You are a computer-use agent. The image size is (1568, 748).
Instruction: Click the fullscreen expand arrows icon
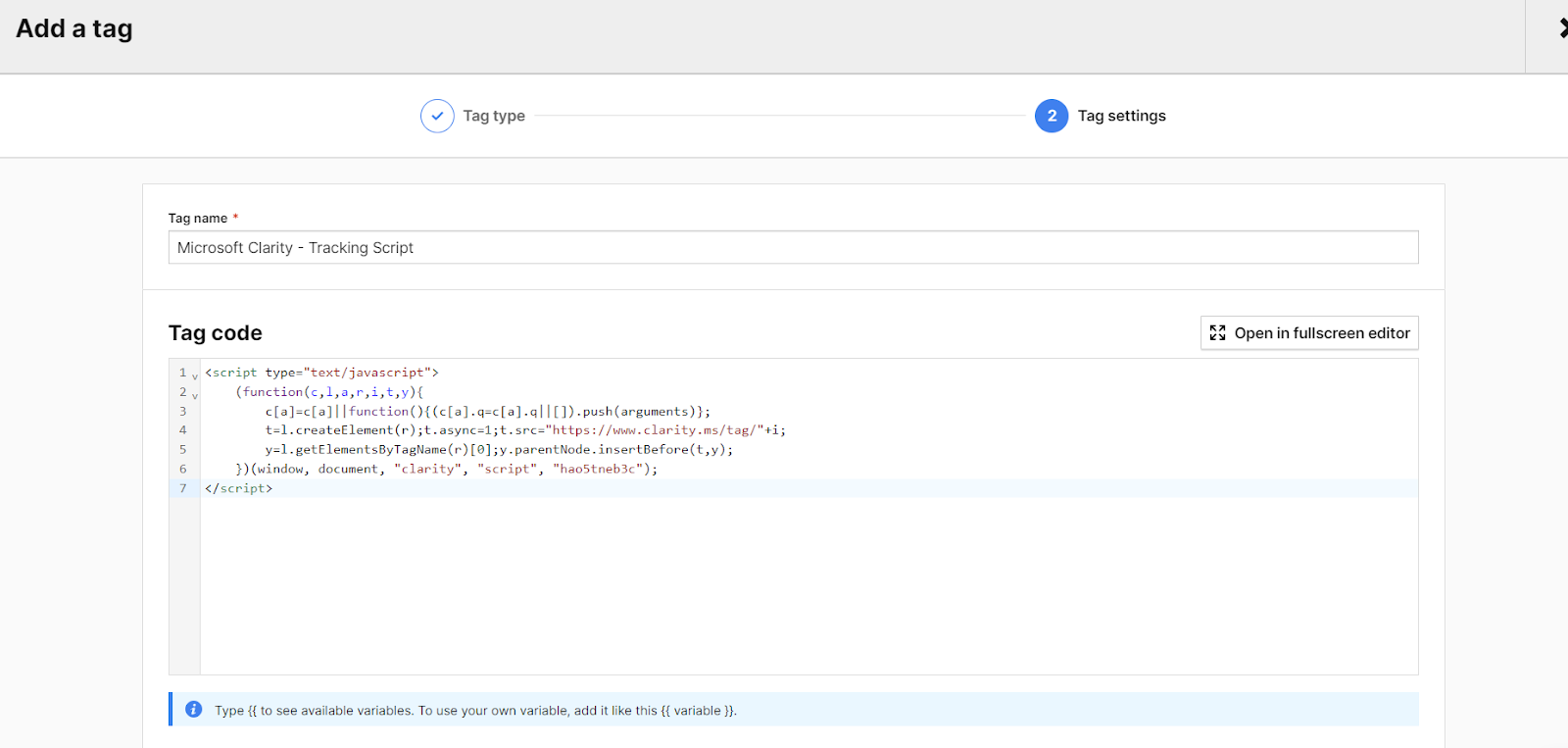(x=1217, y=333)
